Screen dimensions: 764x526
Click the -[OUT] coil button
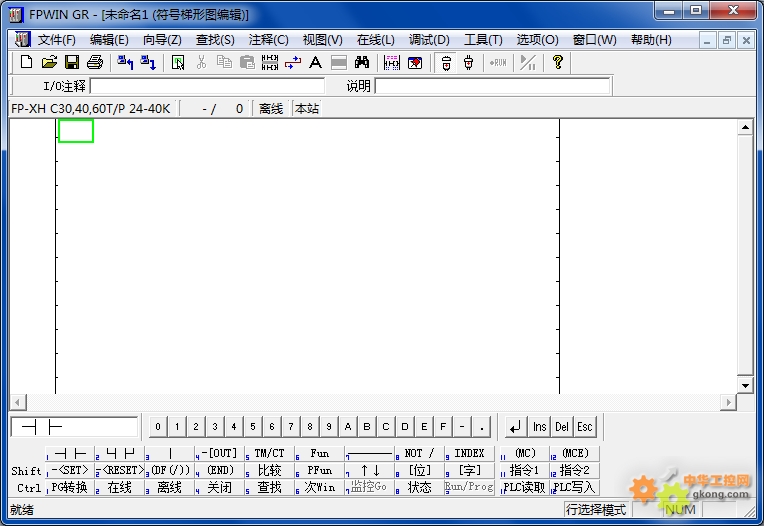pos(219,453)
